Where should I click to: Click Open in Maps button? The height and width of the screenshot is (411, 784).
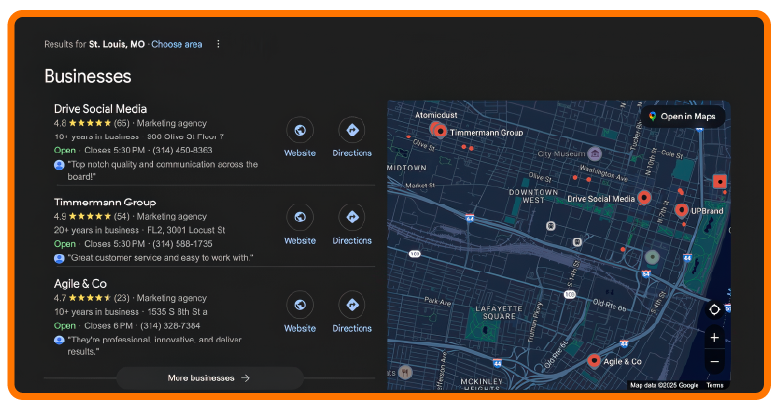[x=682, y=116]
